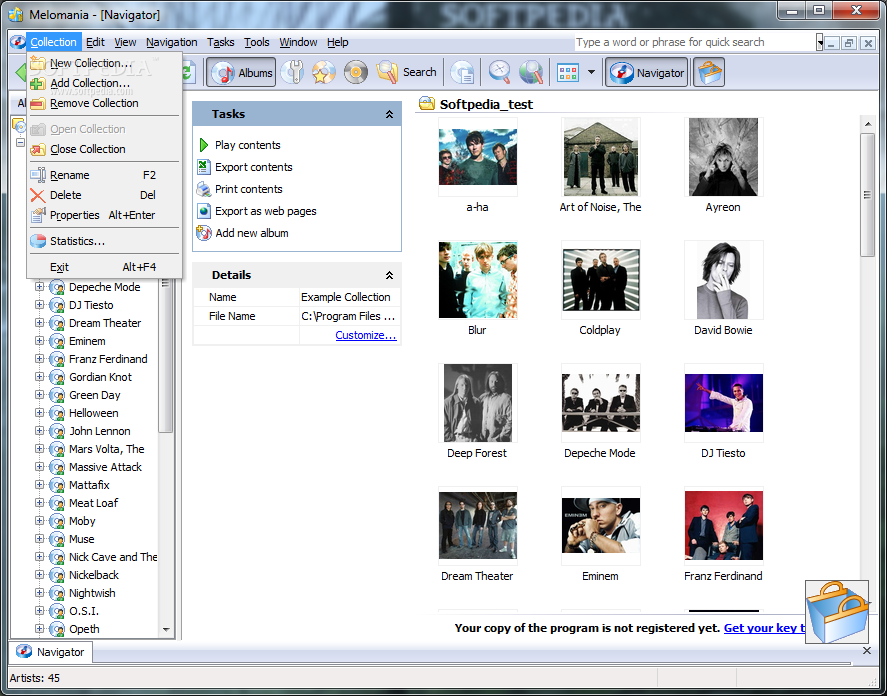Choose Delete from the Collection menu
Image resolution: width=887 pixels, height=696 pixels.
click(x=105, y=195)
